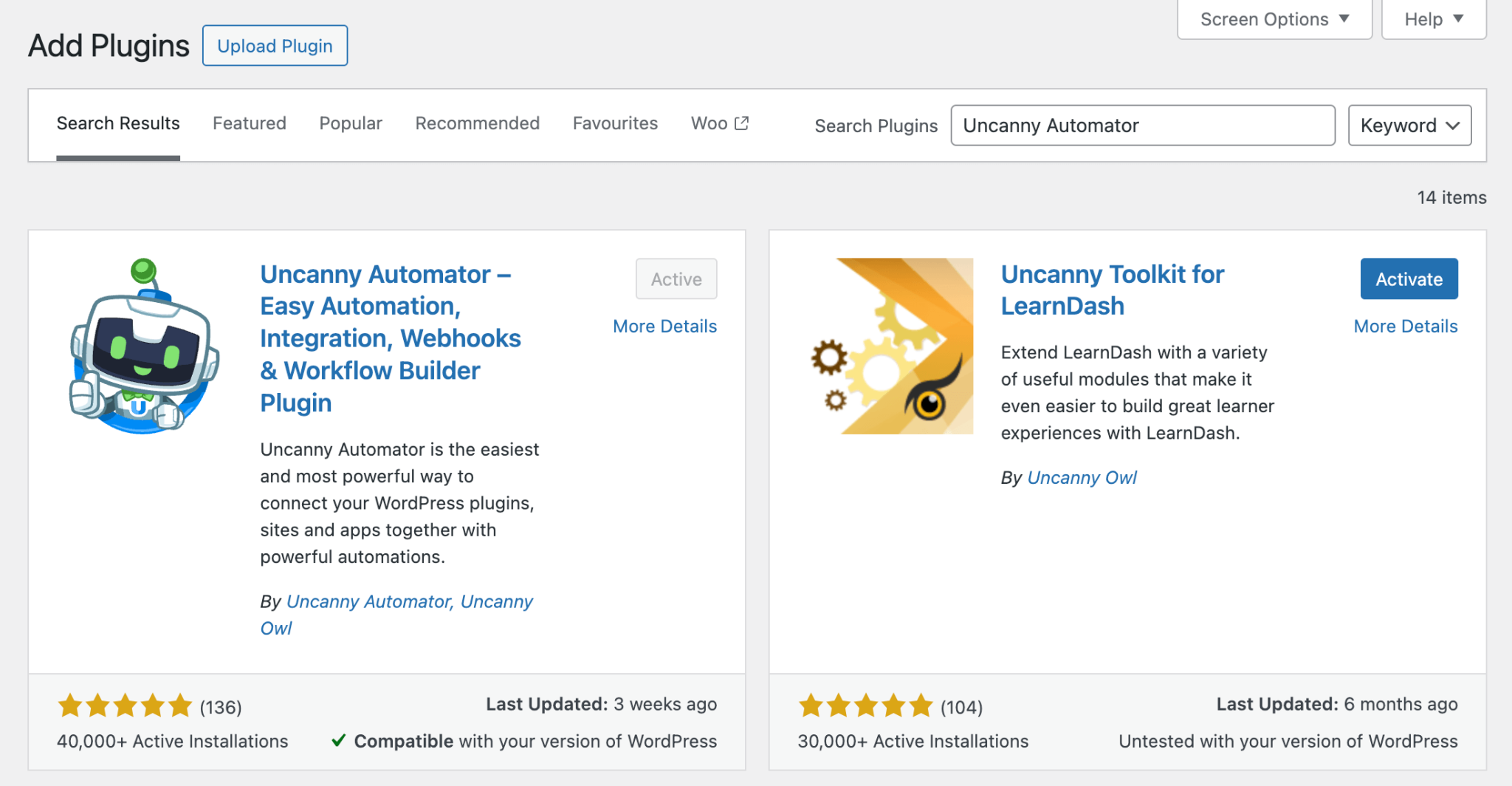
Task: Open More Details for Uncanny Automator
Action: (x=664, y=326)
